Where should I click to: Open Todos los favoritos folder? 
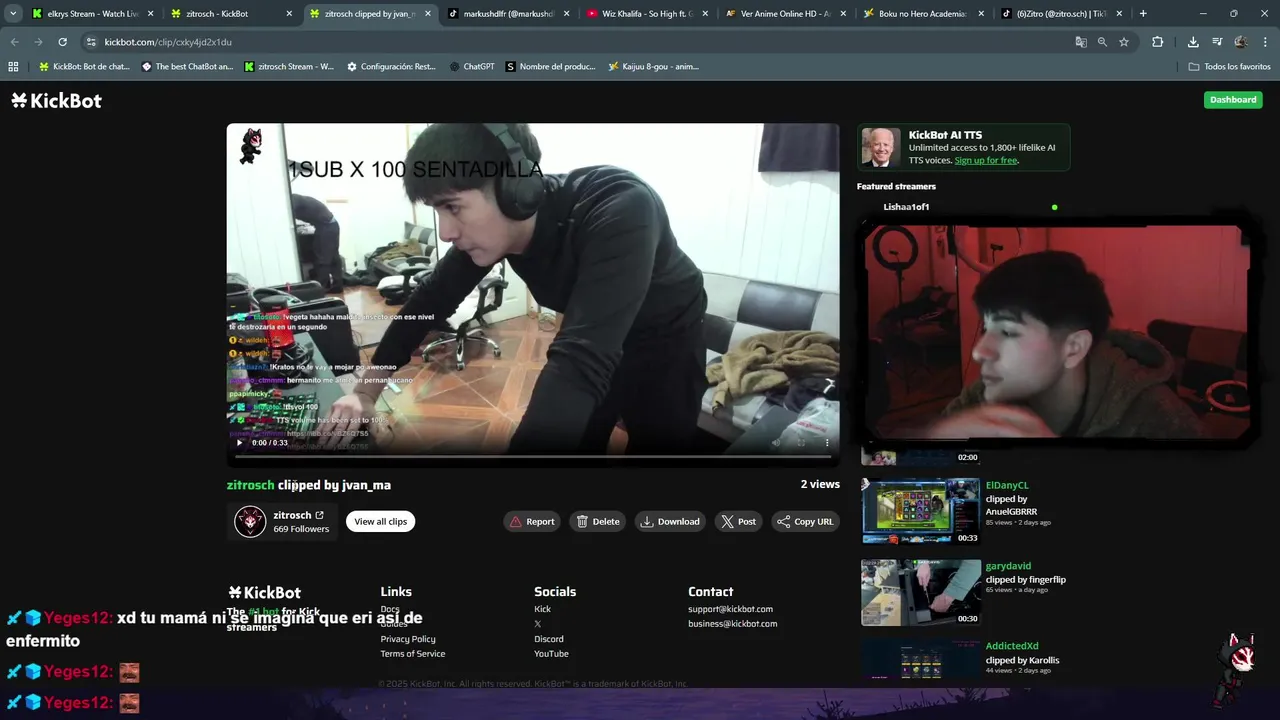pos(1229,66)
